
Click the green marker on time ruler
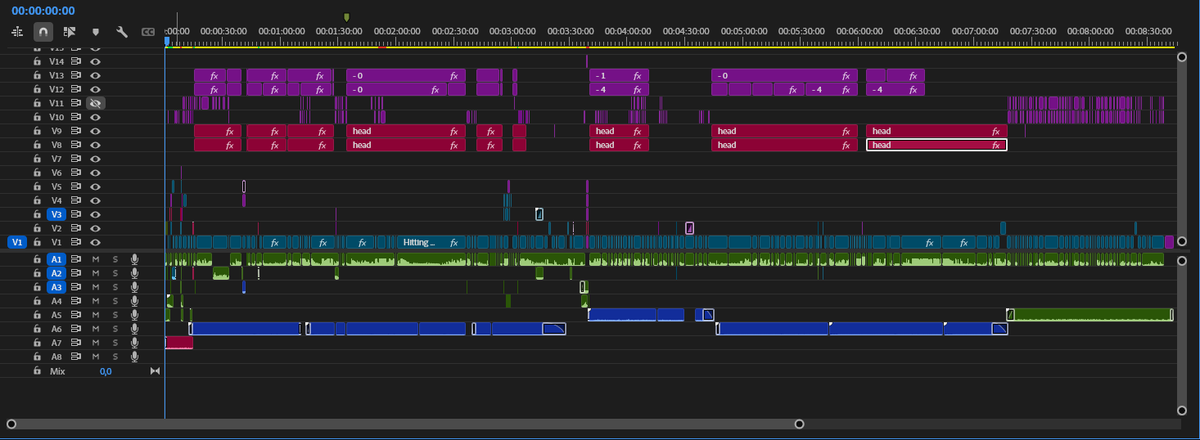[x=346, y=17]
